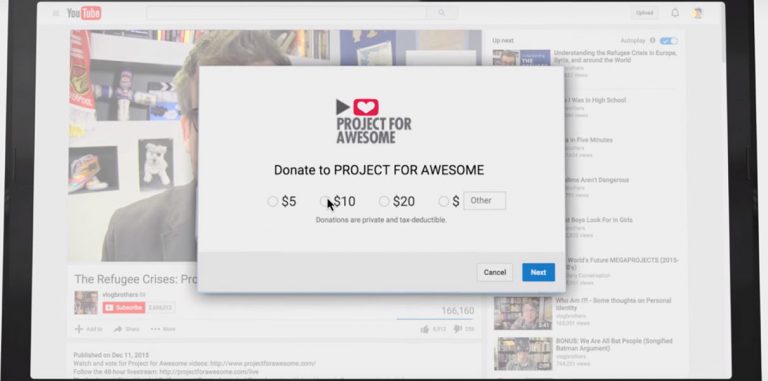Like the video with thumbs up
The width and height of the screenshot is (768, 381).
[x=425, y=329]
